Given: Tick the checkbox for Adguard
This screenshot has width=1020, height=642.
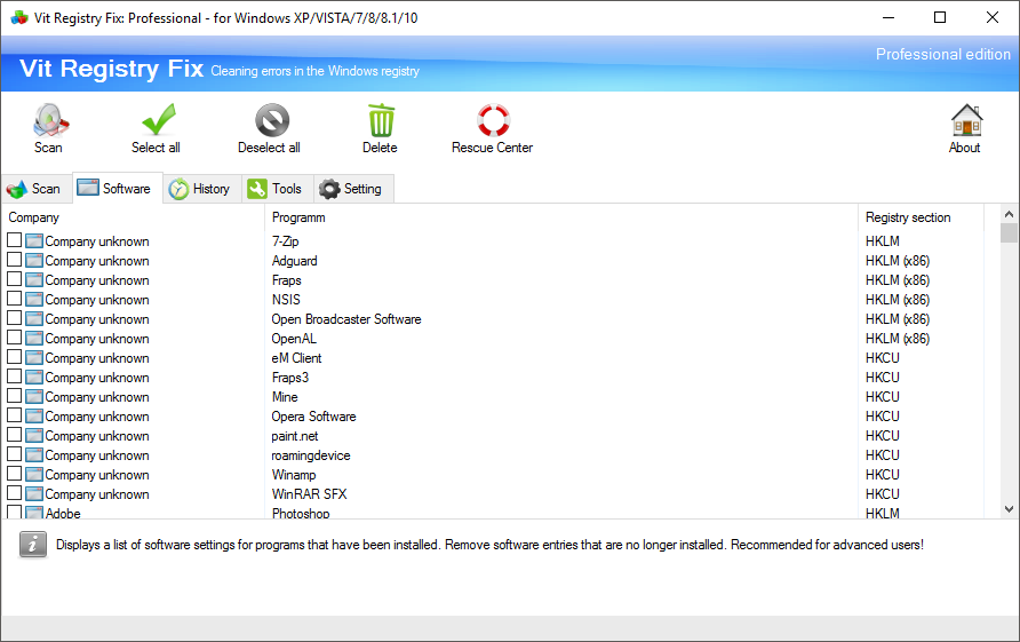Looking at the screenshot, I should (14, 260).
